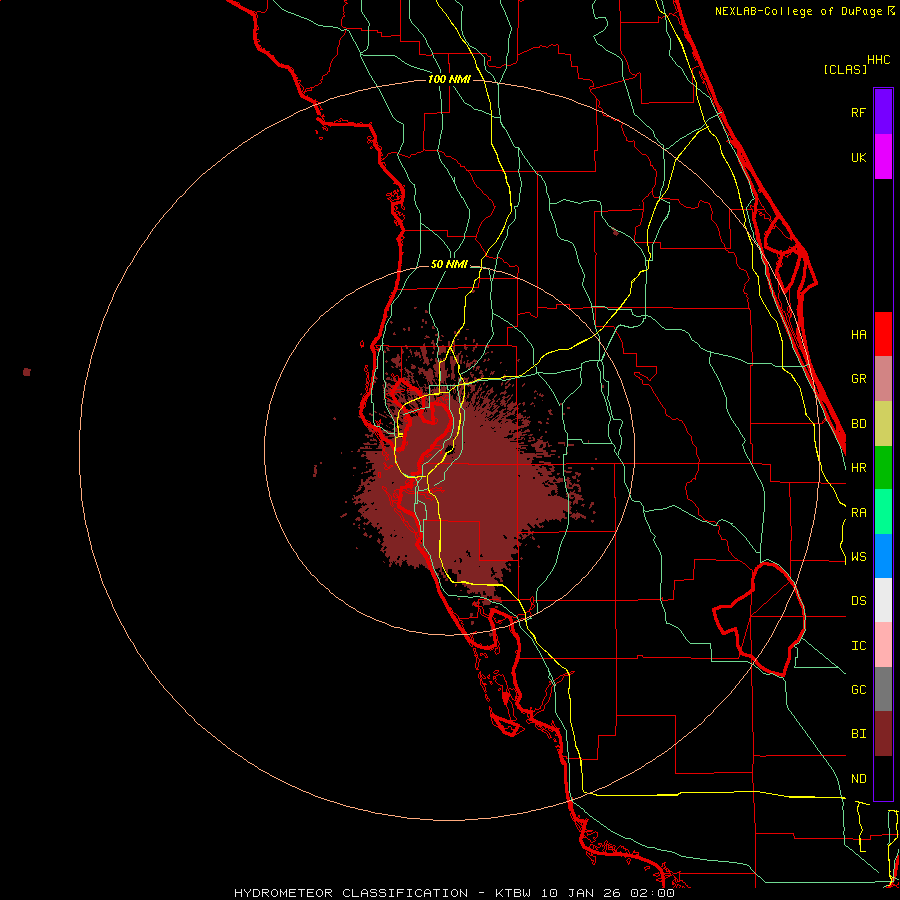
Task: Click the RF legend label
Action: (x=858, y=112)
